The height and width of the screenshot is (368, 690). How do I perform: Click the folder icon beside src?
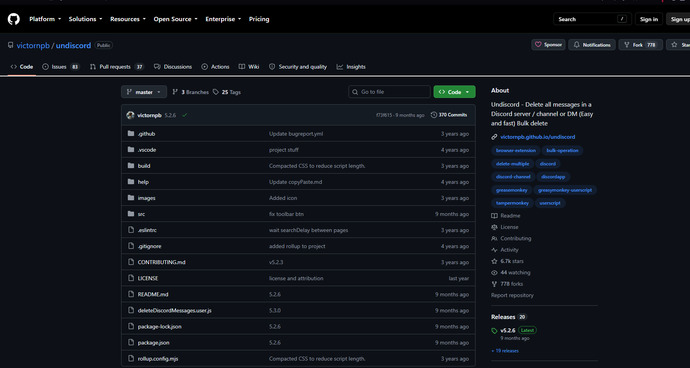[131, 214]
